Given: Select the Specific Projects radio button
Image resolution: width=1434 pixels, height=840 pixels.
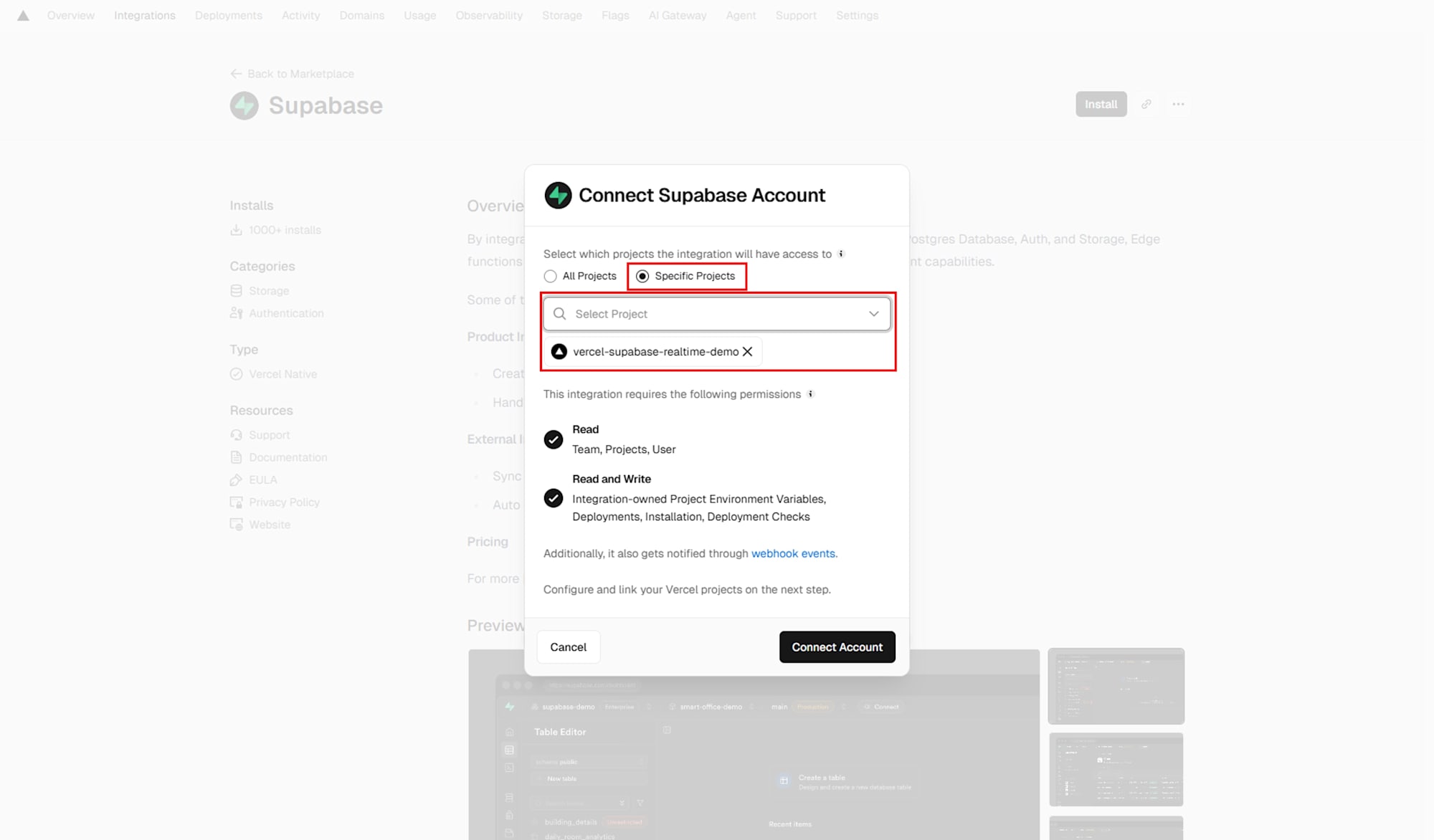Looking at the screenshot, I should [642, 276].
